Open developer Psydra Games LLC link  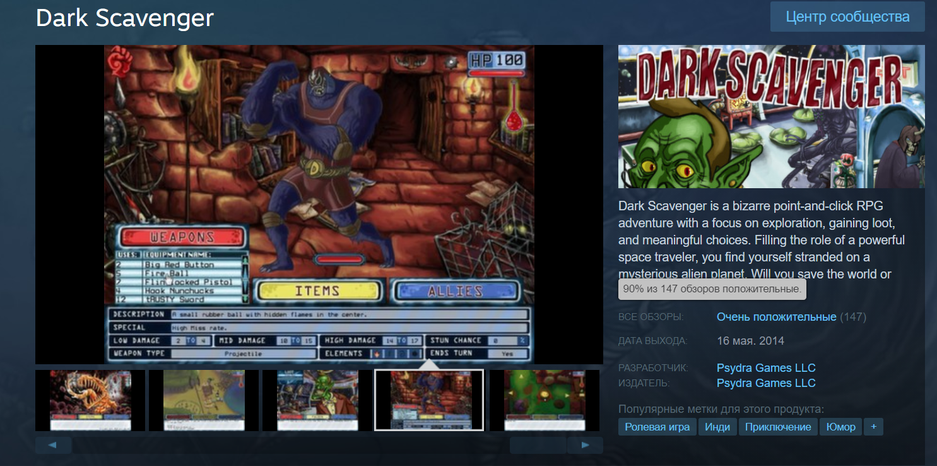(766, 368)
